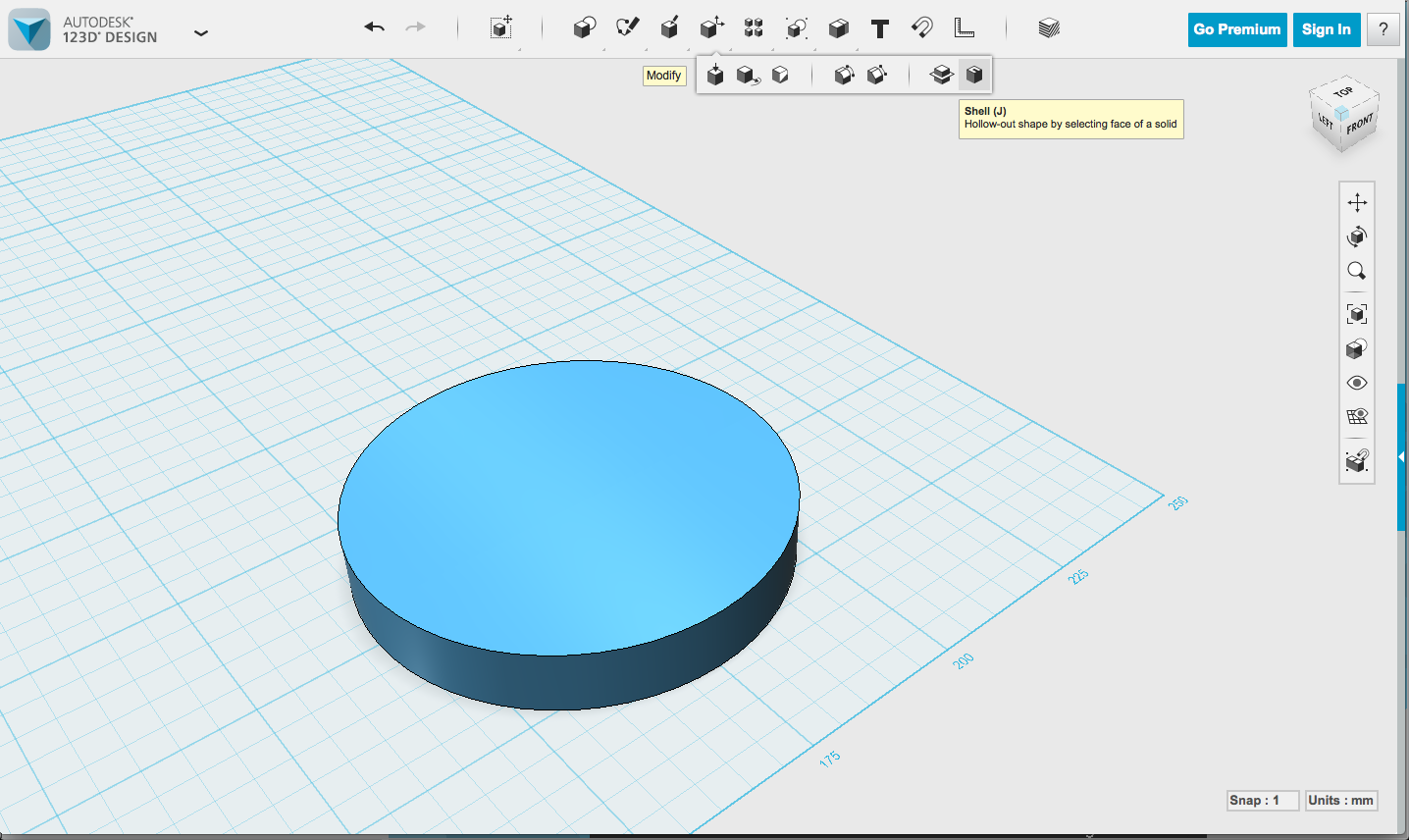The width and height of the screenshot is (1409, 840).
Task: Open the Units : mm selector
Action: (x=1340, y=801)
